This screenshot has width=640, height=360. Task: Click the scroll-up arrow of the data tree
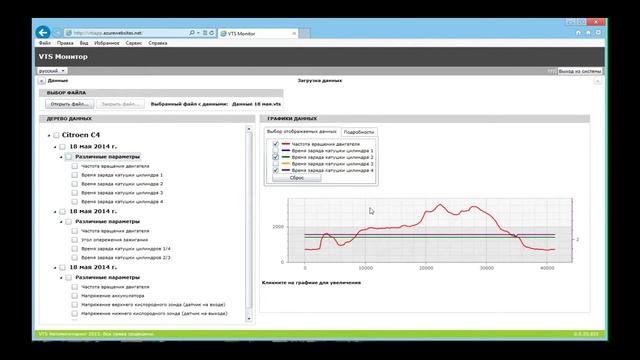coord(249,129)
